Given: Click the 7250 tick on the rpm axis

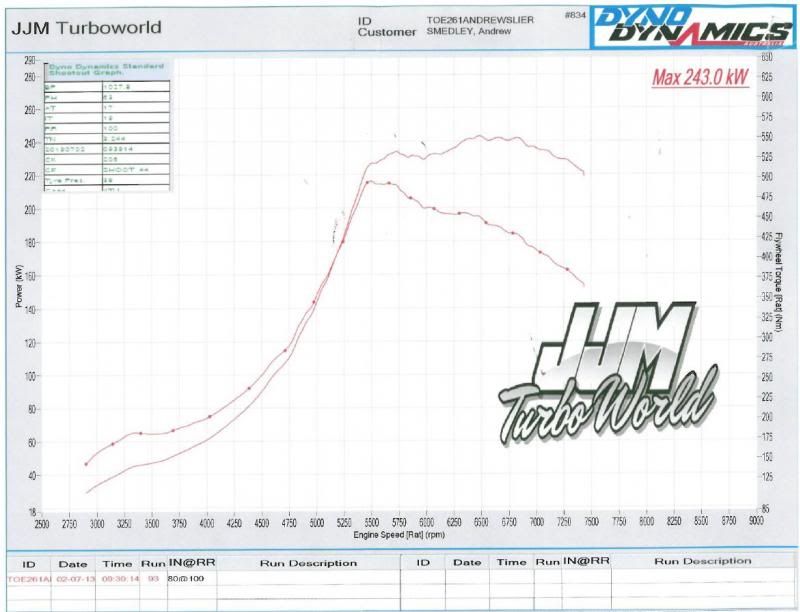Looking at the screenshot, I should tap(564, 522).
